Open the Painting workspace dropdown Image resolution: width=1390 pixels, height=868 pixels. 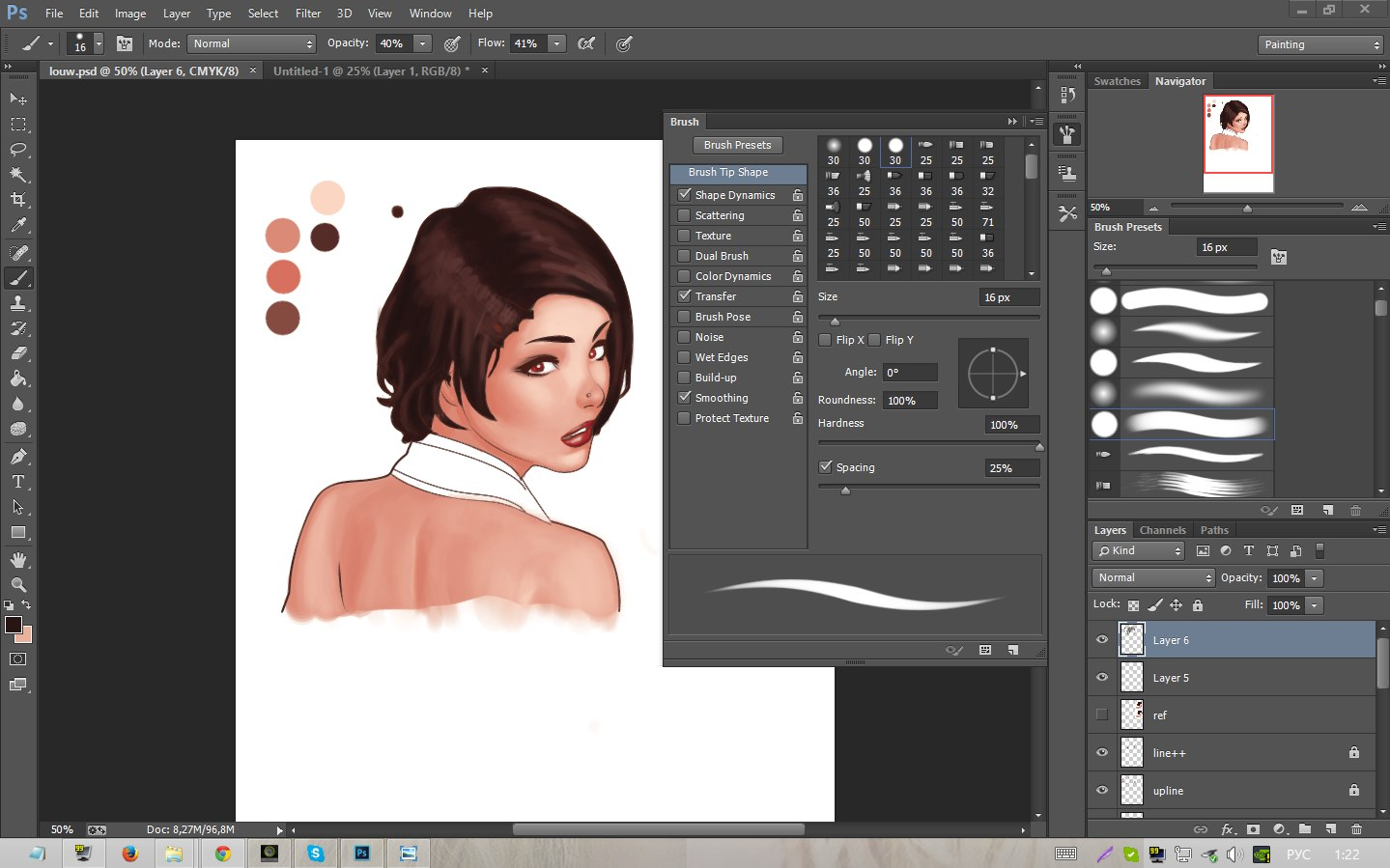pos(1320,45)
